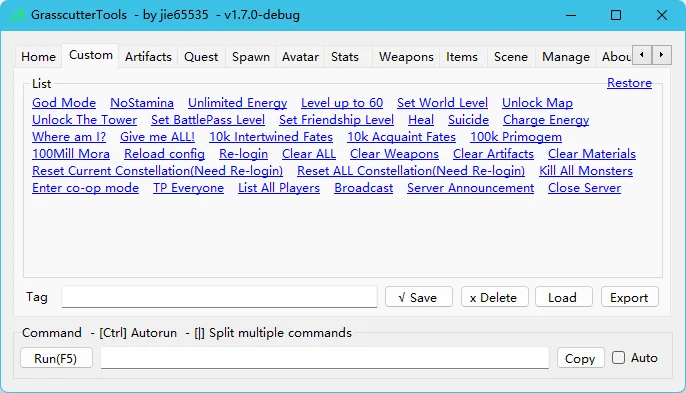Click the Restore link
This screenshot has width=686, height=393.
click(629, 83)
